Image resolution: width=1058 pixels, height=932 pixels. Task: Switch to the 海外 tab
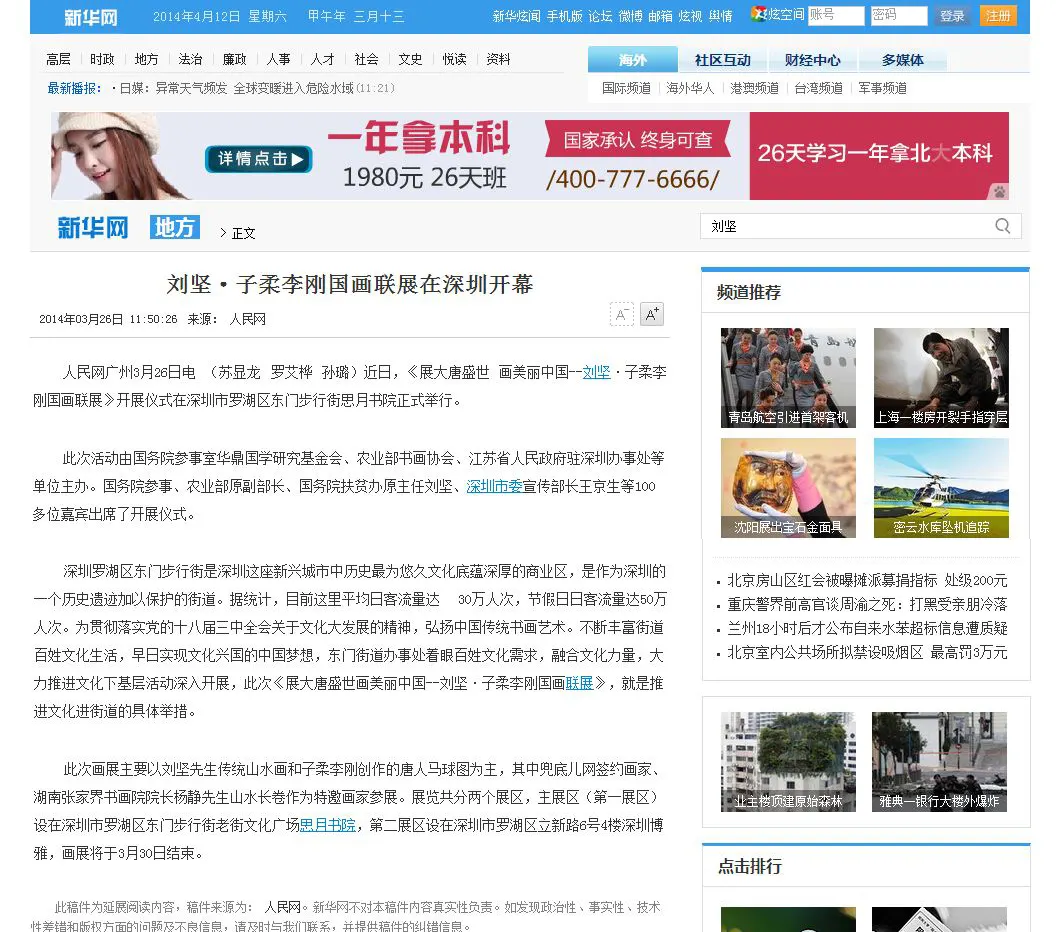(632, 59)
